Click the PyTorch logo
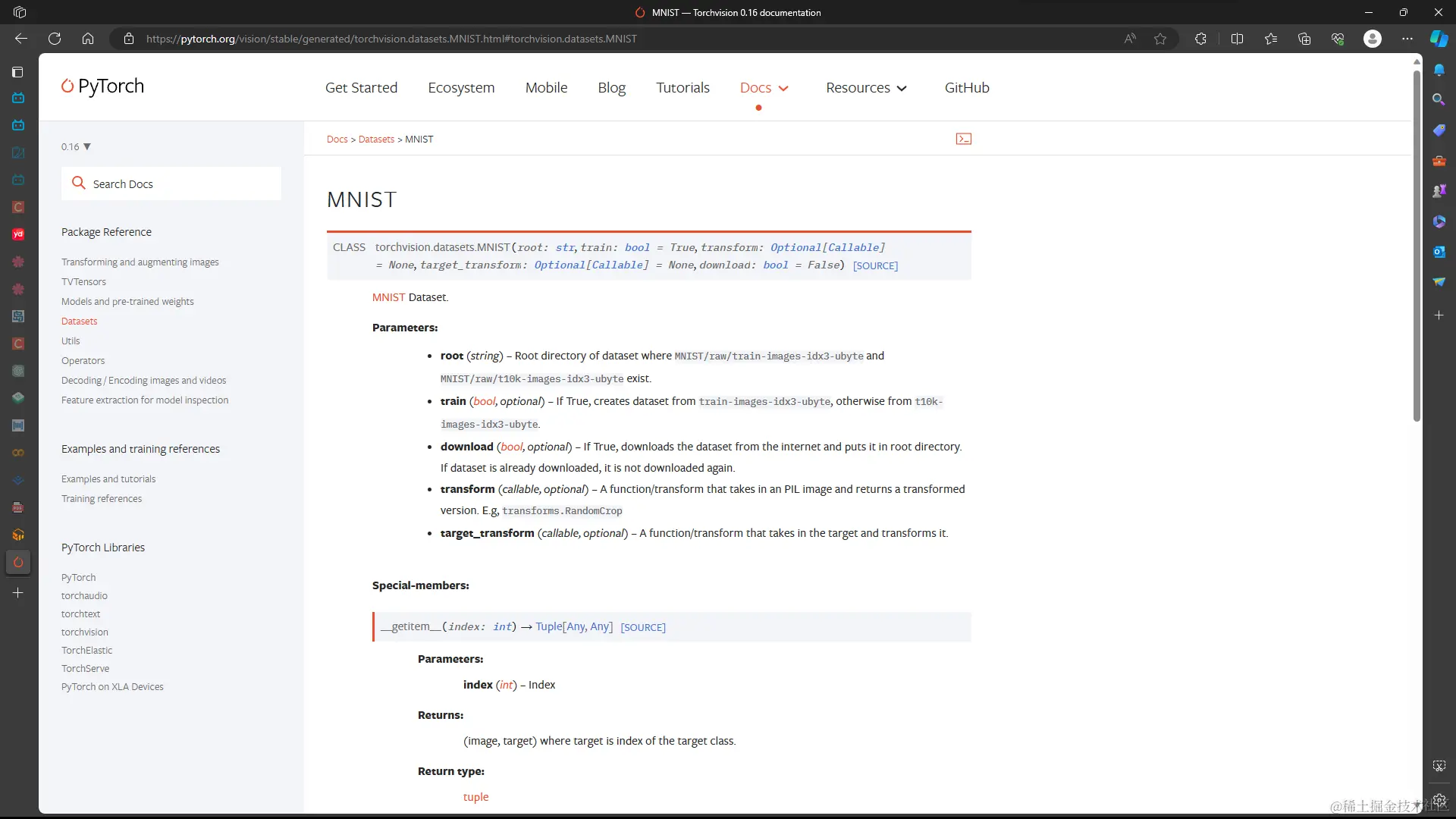 coord(102,86)
